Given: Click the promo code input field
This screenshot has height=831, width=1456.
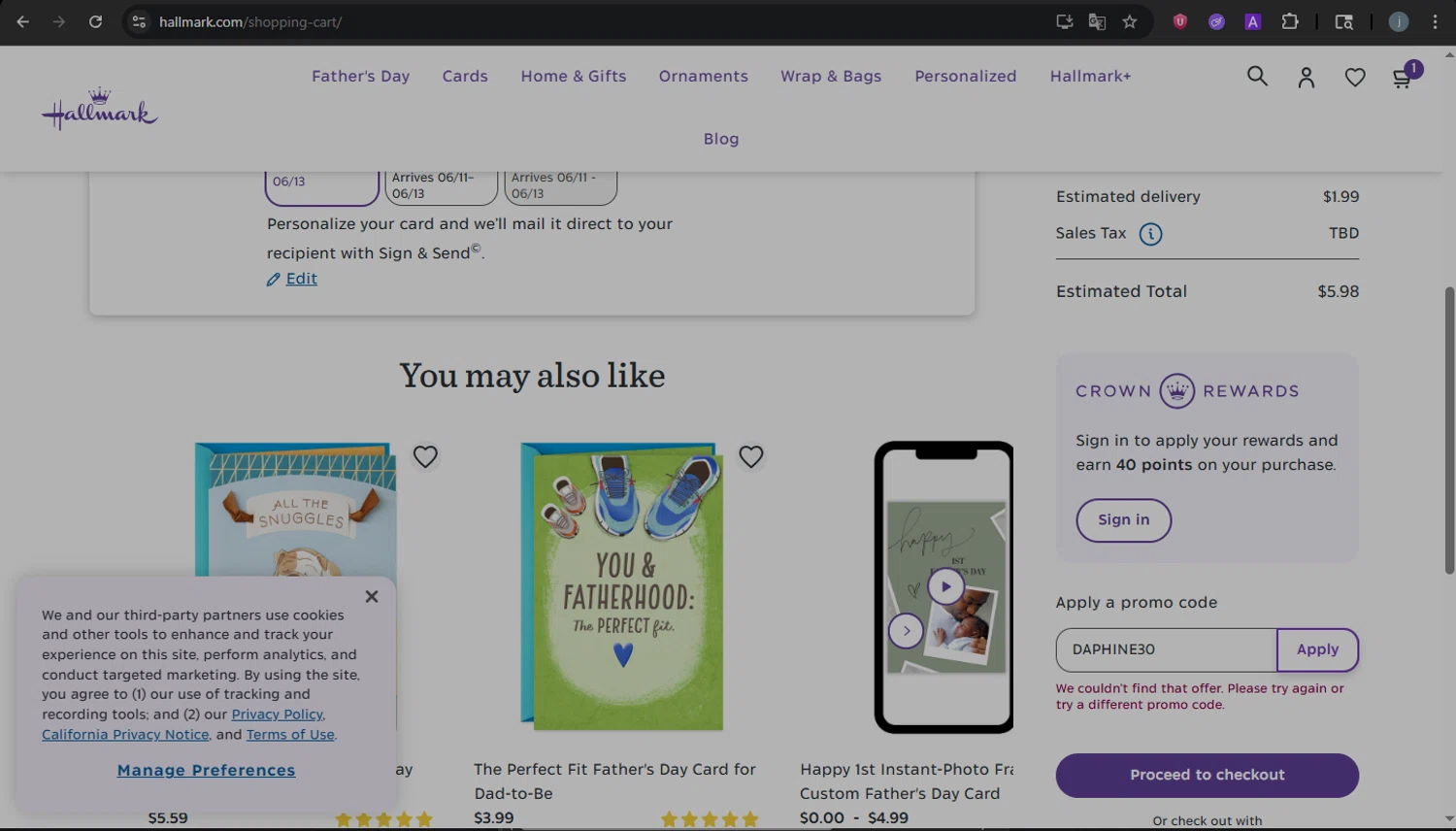Looking at the screenshot, I should tap(1166, 649).
